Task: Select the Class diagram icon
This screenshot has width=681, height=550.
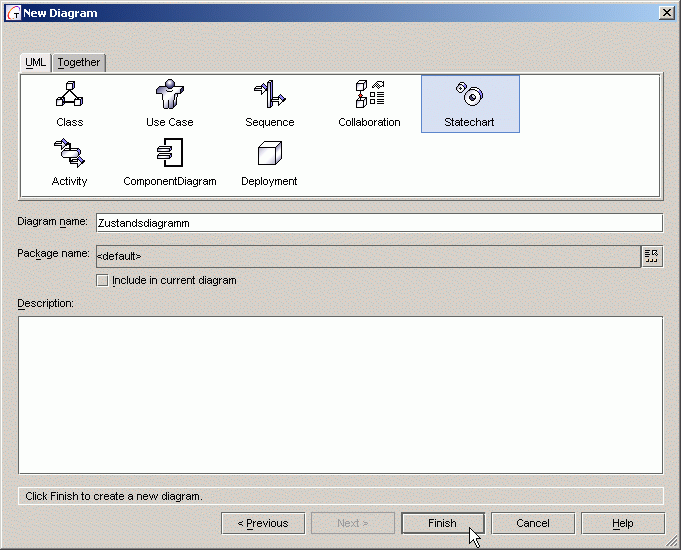Action: point(69,96)
